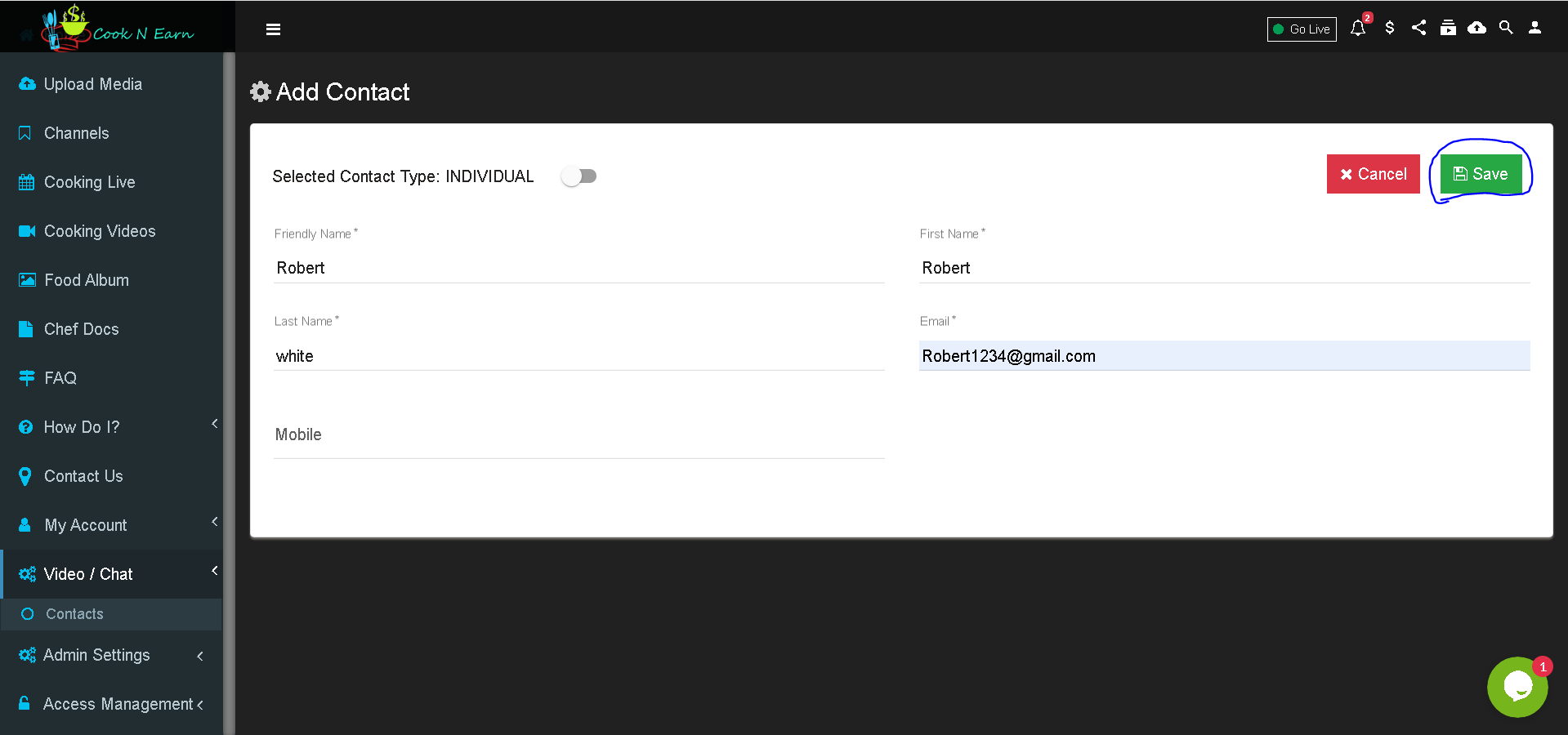Open the chat bubble widget

(x=1517, y=687)
